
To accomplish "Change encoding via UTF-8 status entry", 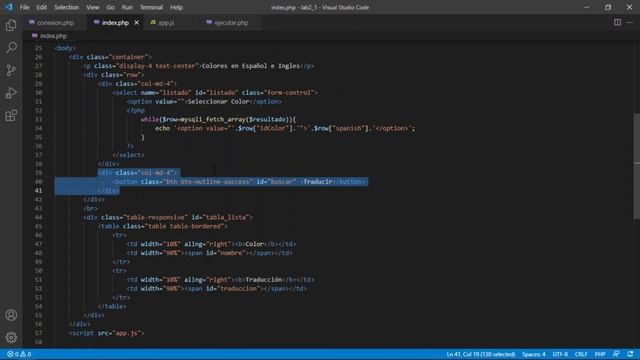I will (x=560, y=354).
